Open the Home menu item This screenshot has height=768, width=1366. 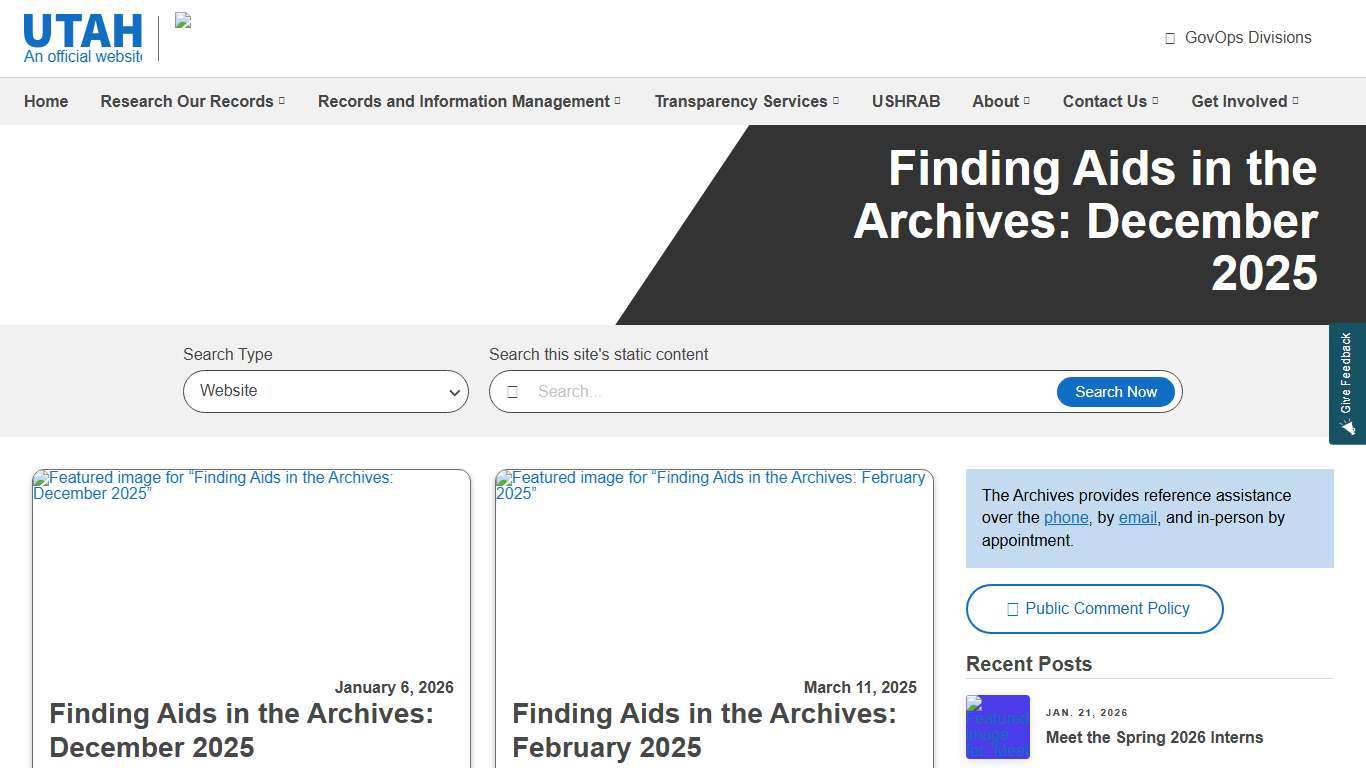click(46, 101)
